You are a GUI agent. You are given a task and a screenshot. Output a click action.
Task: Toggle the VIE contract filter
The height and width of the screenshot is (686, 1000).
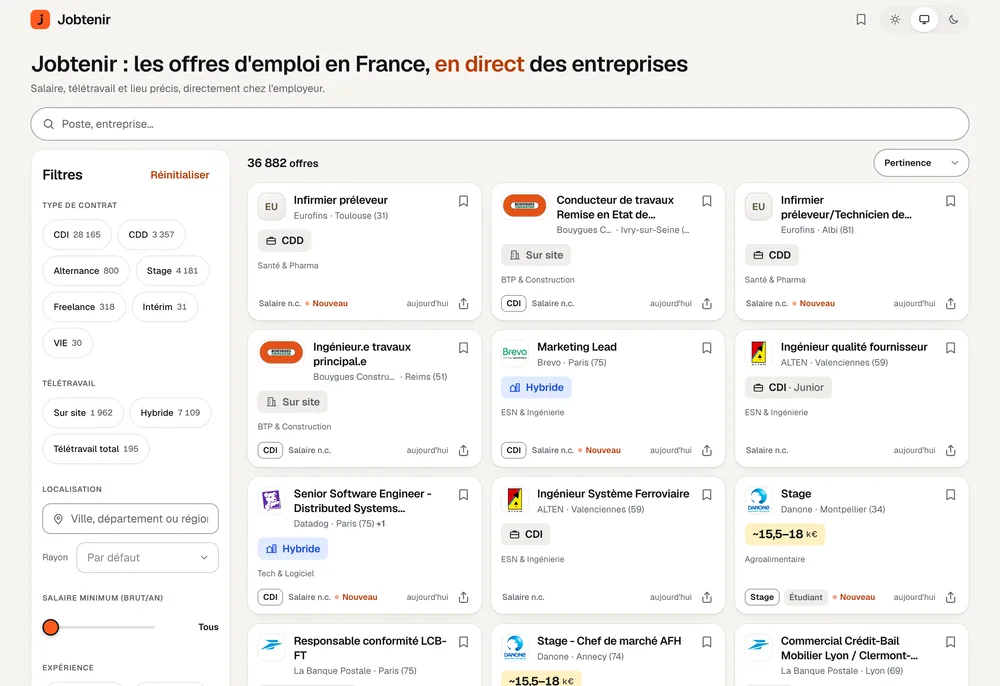tap(68, 343)
